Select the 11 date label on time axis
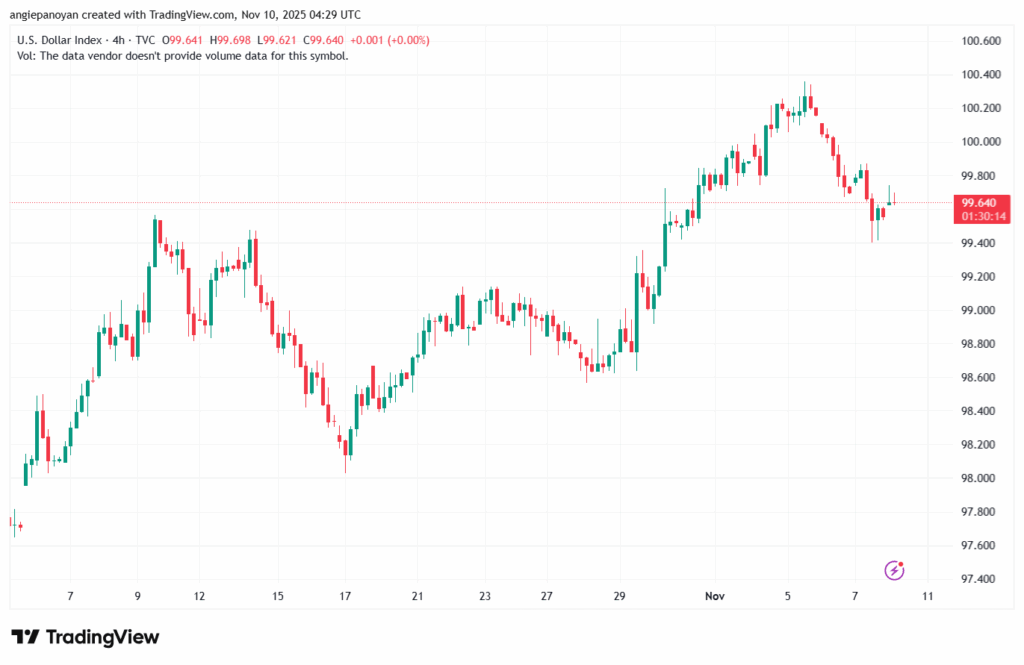Viewport: 1024px width, 665px height. [927, 596]
